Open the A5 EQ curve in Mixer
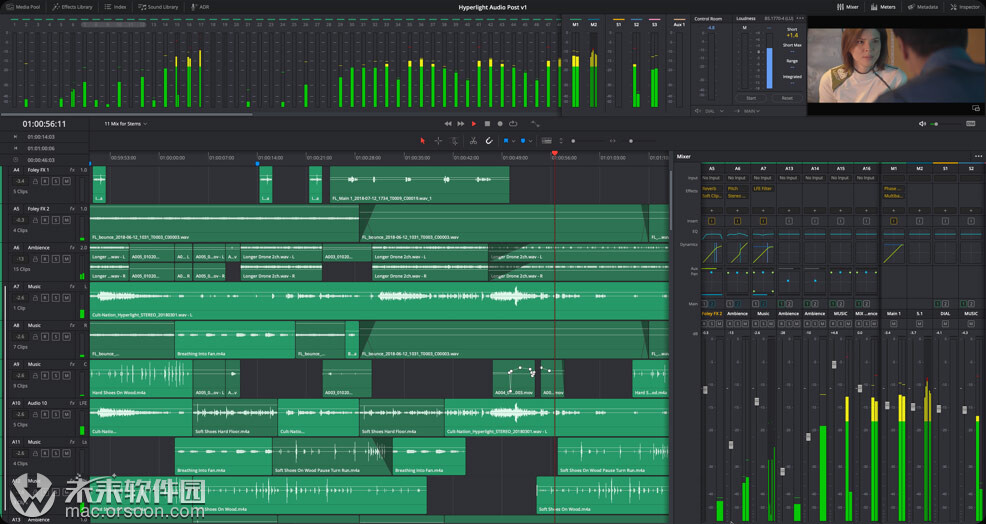The width and height of the screenshot is (986, 524). [x=711, y=235]
